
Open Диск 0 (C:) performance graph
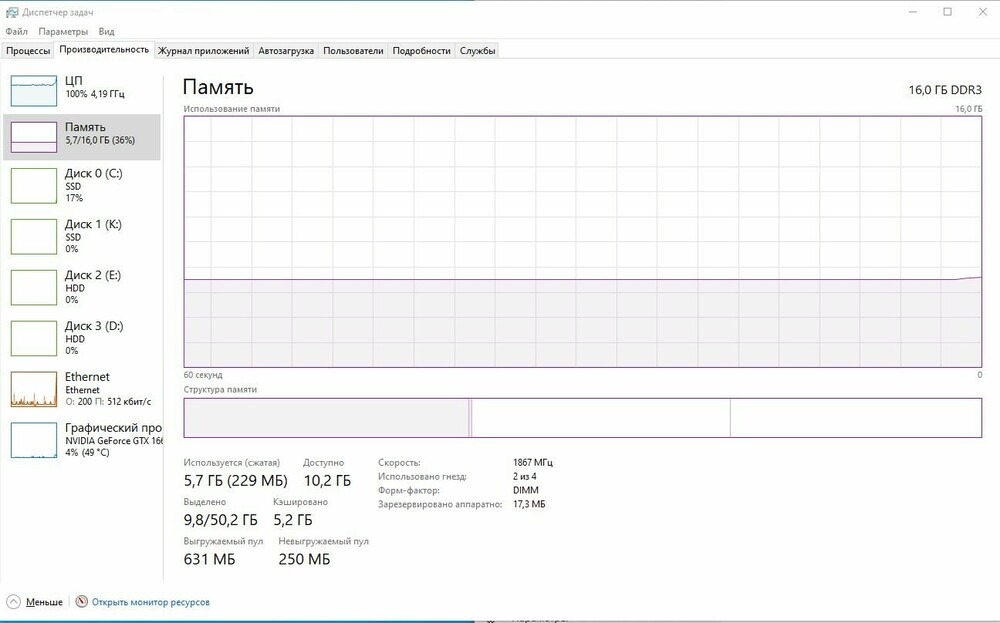point(34,185)
